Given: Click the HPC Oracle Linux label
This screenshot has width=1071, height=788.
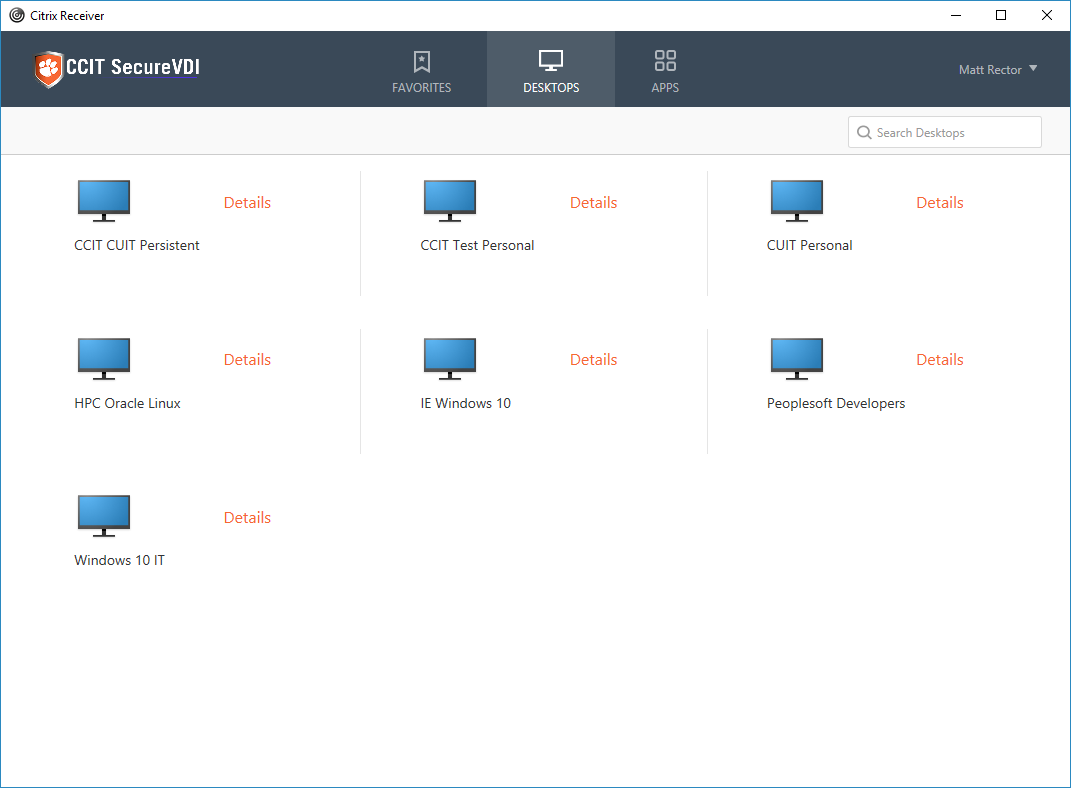Looking at the screenshot, I should pyautogui.click(x=127, y=403).
